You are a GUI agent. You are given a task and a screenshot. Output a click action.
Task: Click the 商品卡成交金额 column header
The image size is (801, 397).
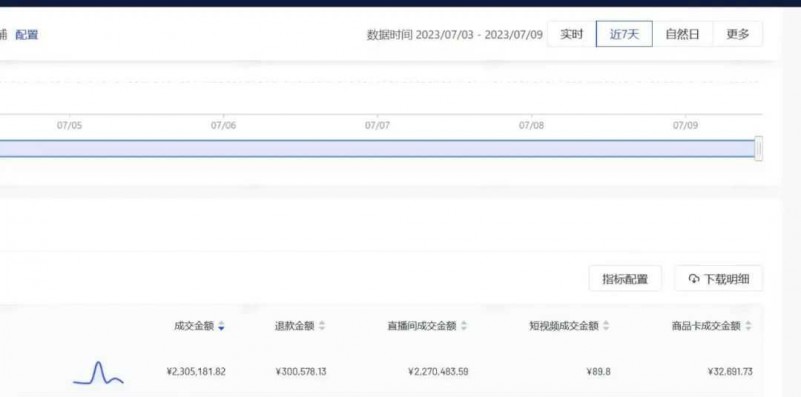706,326
